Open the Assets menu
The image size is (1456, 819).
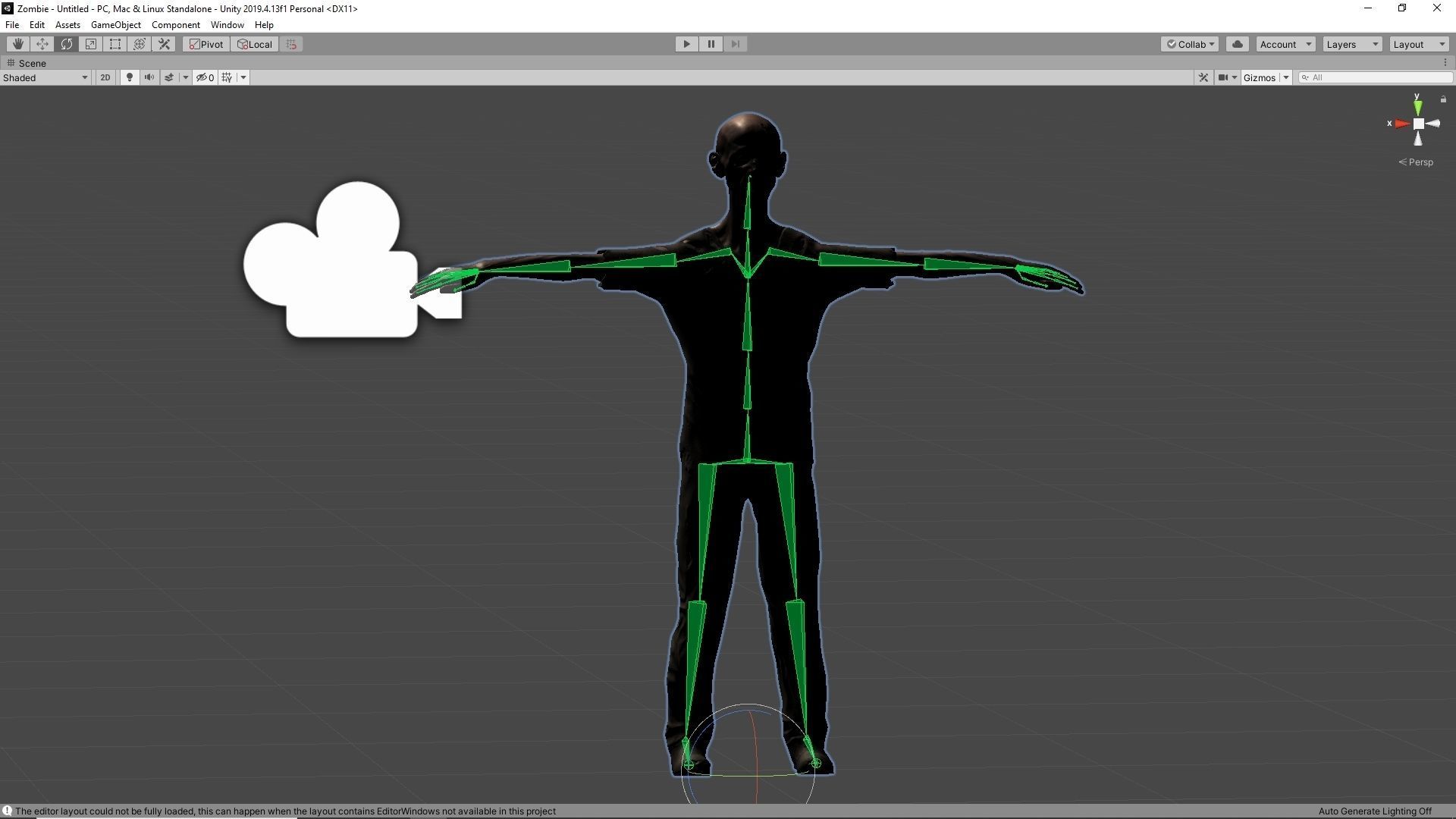67,25
